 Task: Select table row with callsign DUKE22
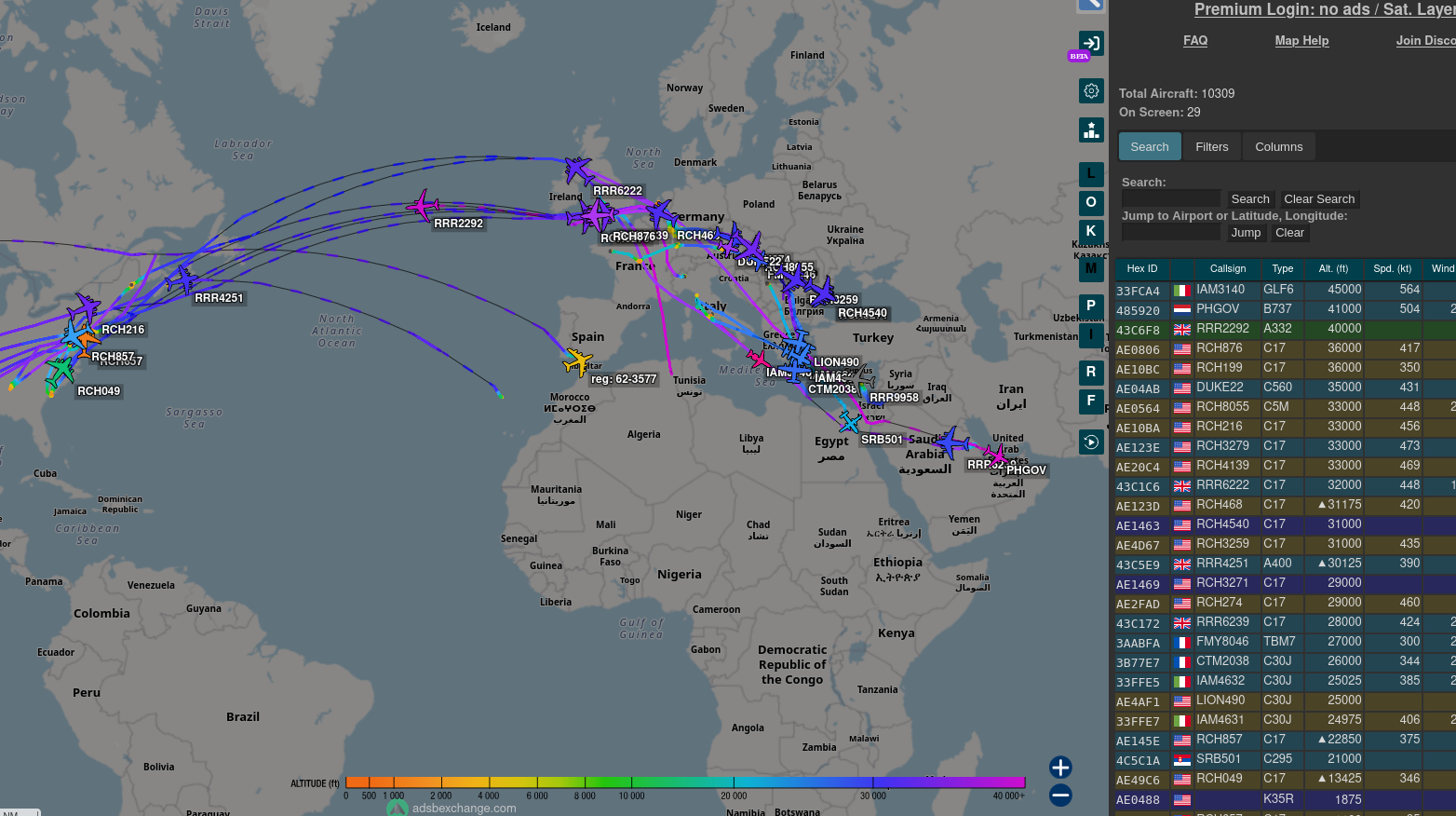pos(1286,388)
